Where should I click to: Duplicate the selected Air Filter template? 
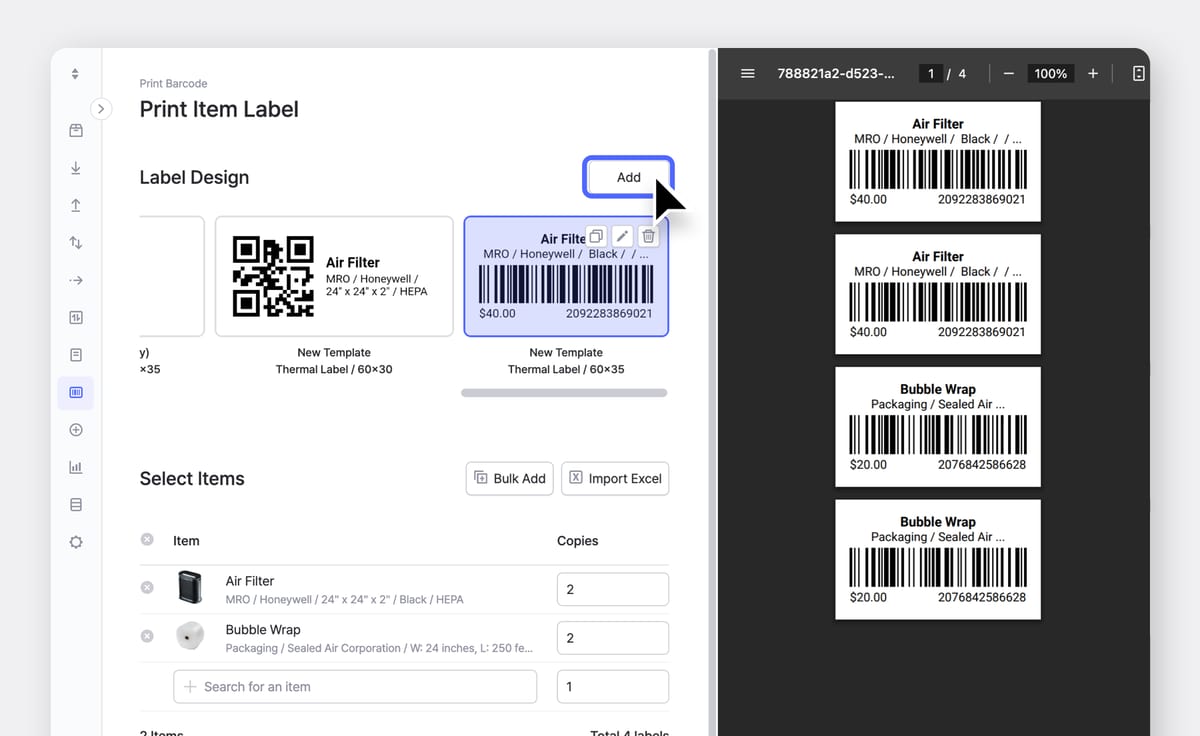[x=596, y=236]
